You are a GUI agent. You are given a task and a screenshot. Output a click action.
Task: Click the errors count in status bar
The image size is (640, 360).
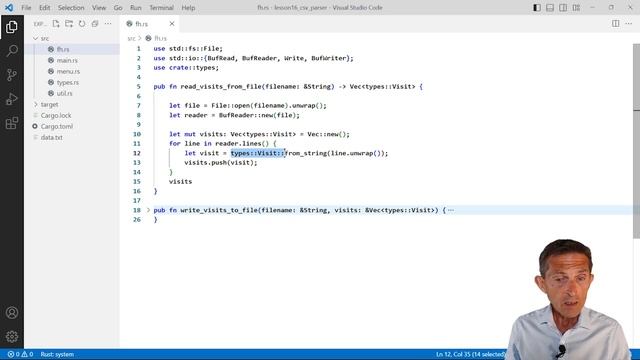(x=14, y=354)
